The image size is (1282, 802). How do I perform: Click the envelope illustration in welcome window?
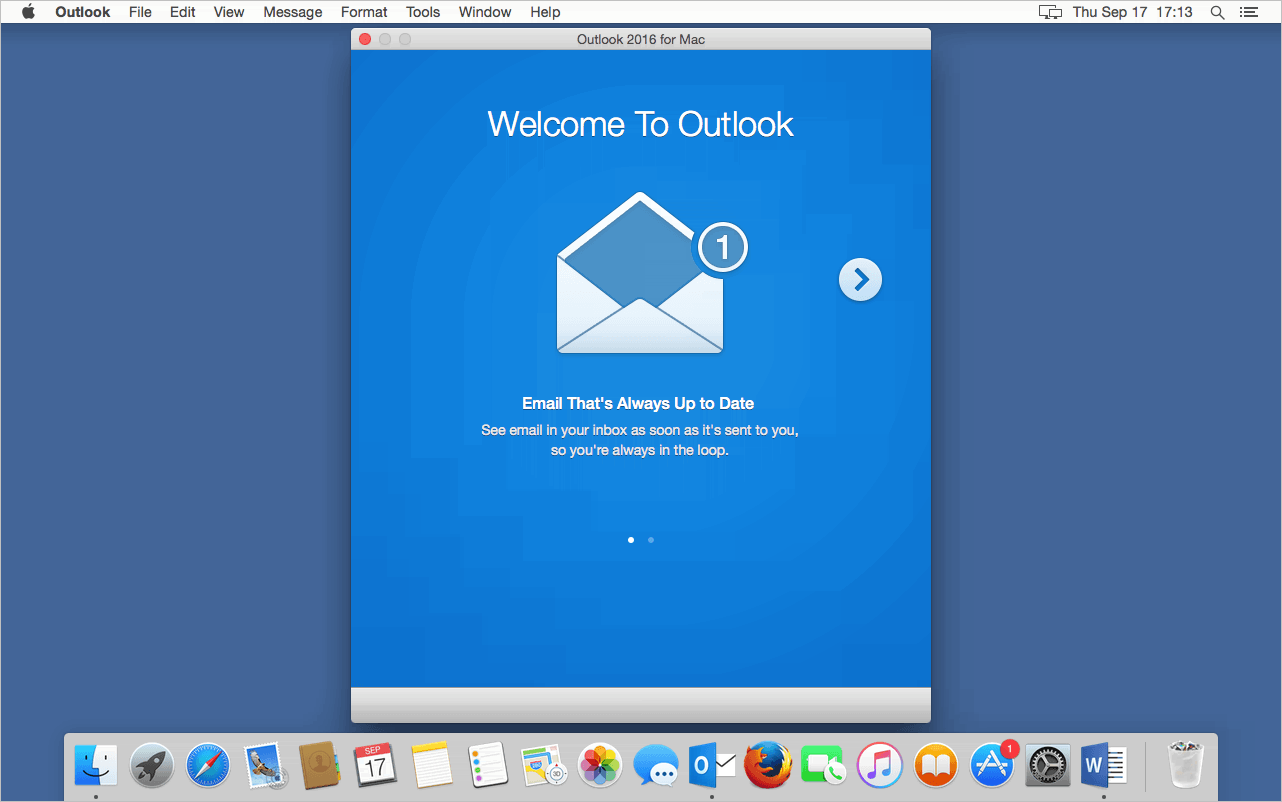[x=640, y=272]
